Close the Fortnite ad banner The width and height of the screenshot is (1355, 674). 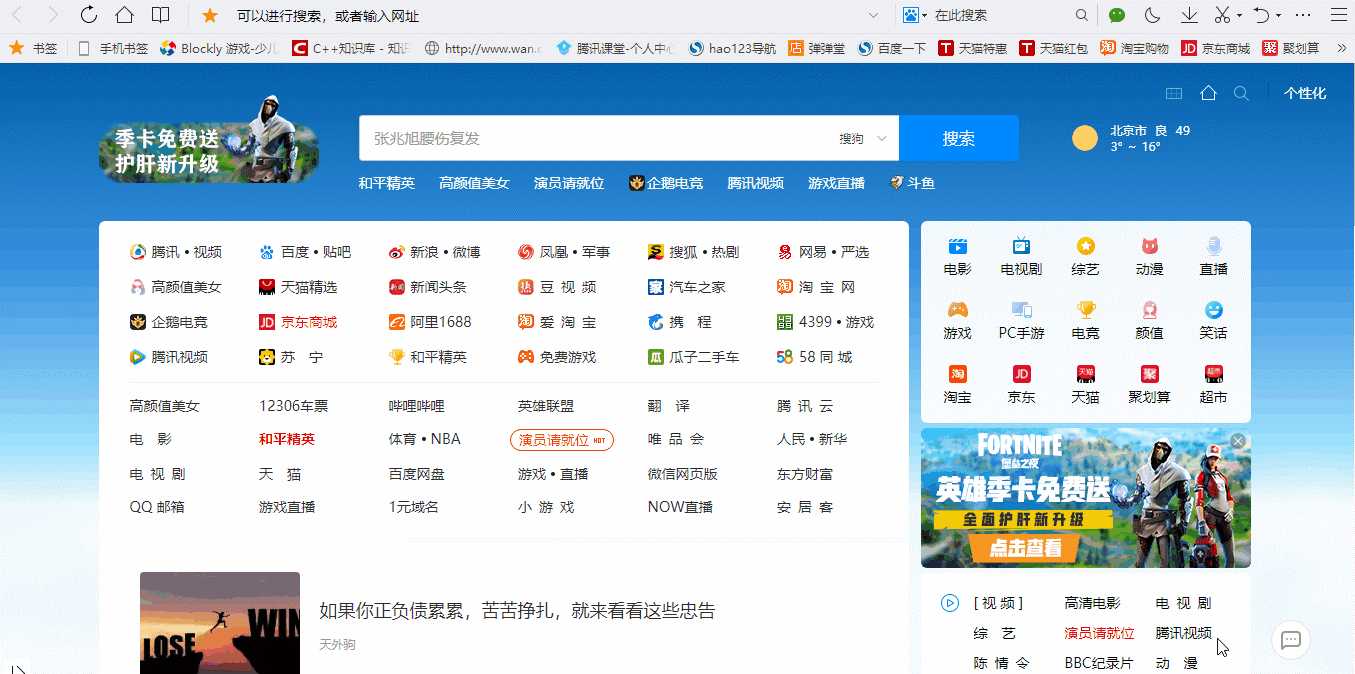[x=1238, y=441]
